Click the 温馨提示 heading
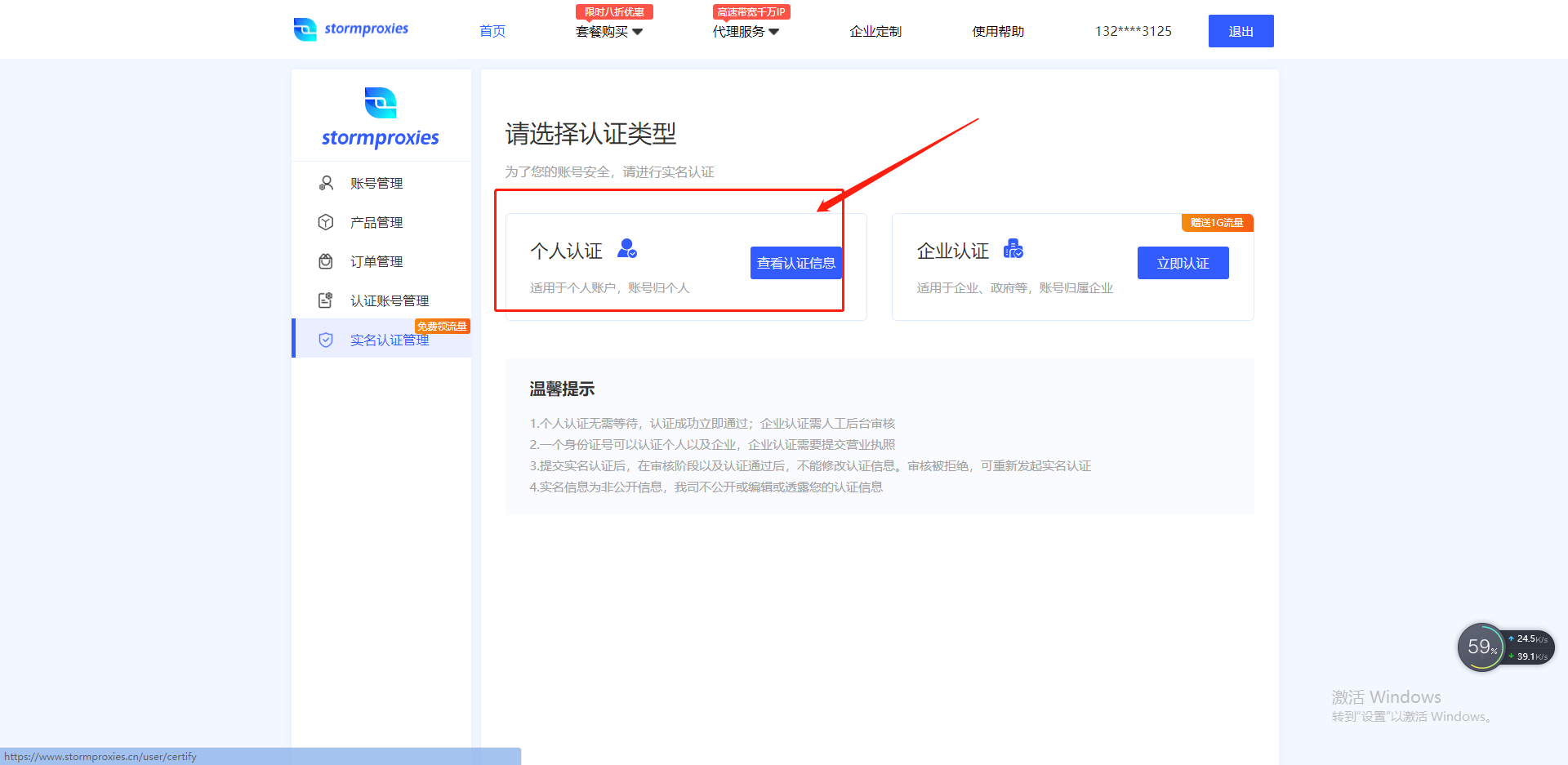Viewport: 1568px width, 765px height. point(562,389)
